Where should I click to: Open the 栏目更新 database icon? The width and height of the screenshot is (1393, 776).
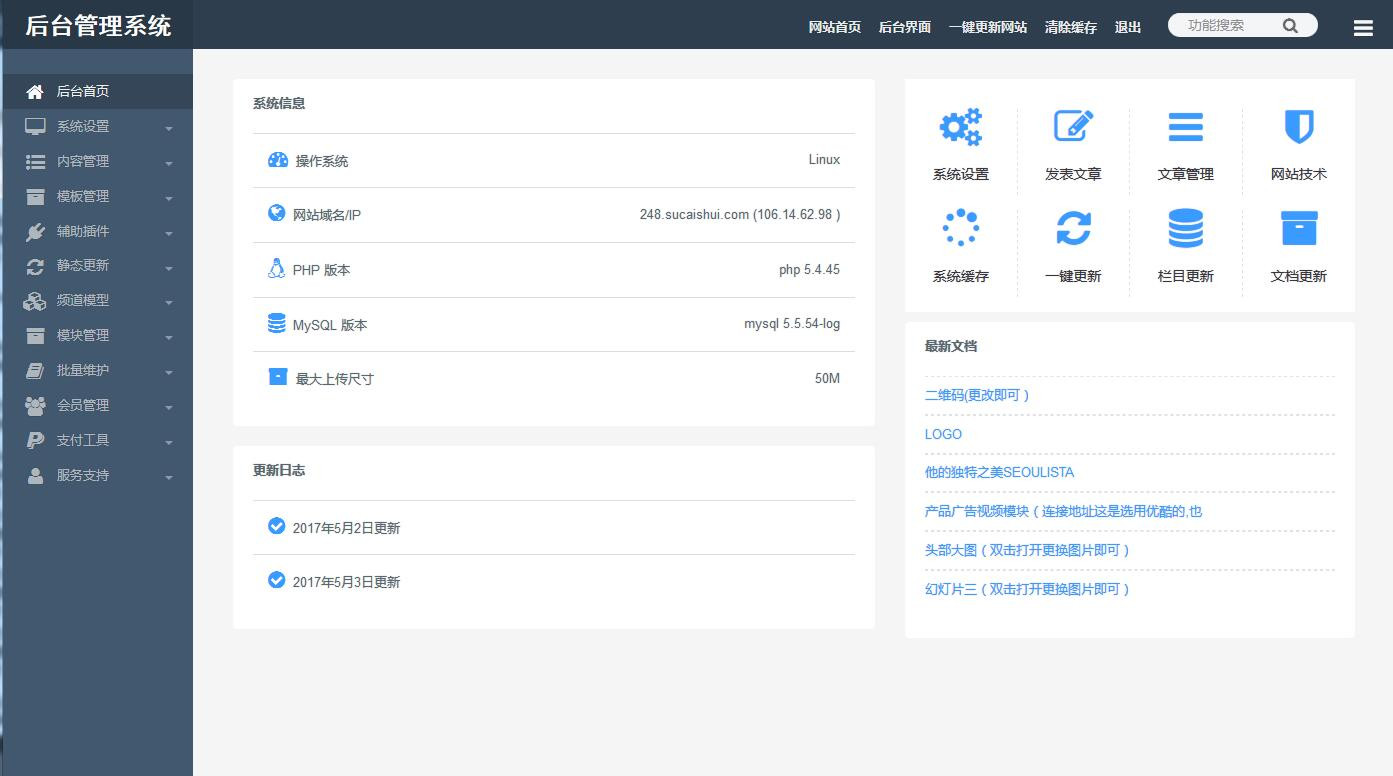tap(1185, 229)
